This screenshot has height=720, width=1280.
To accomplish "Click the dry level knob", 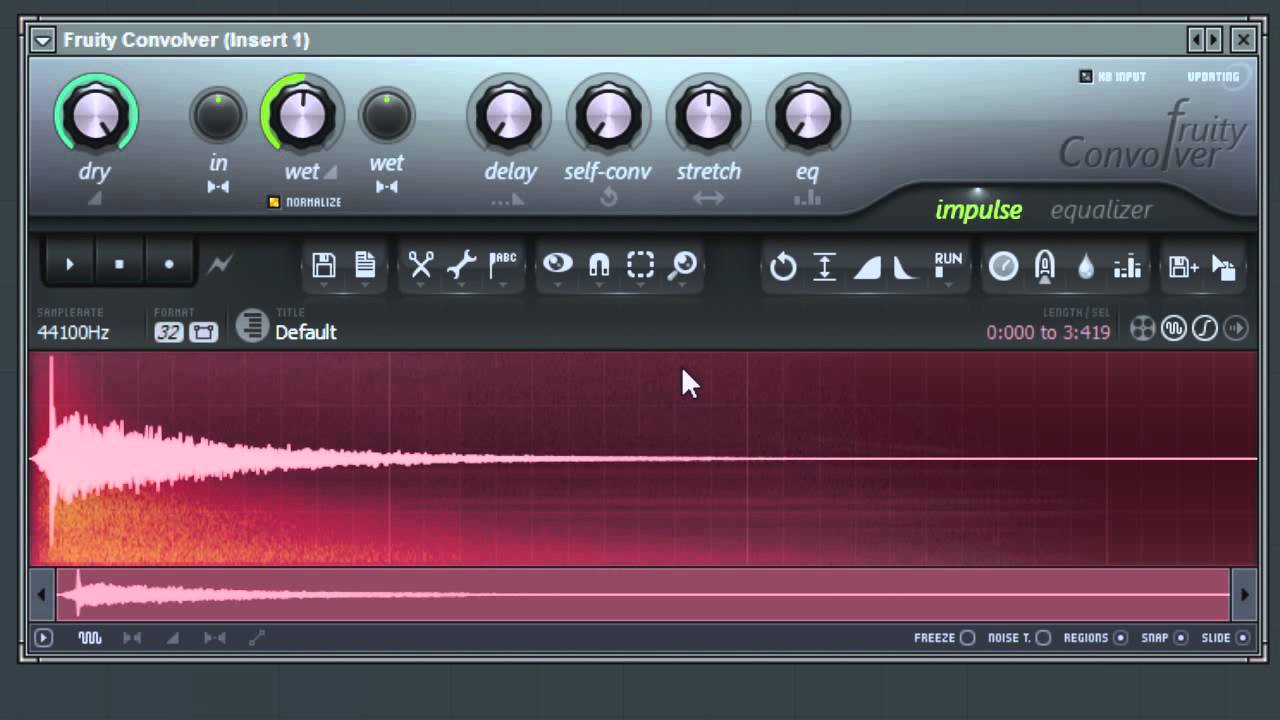I will pos(95,115).
